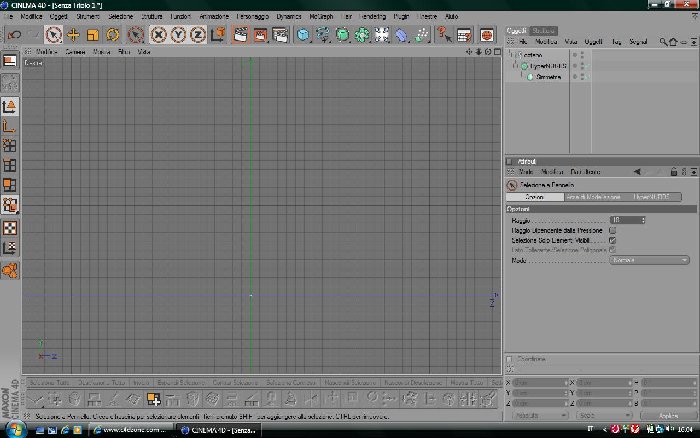Screen dimensions: 700x438
Task: Open the render settings icon
Action: [x=280, y=34]
